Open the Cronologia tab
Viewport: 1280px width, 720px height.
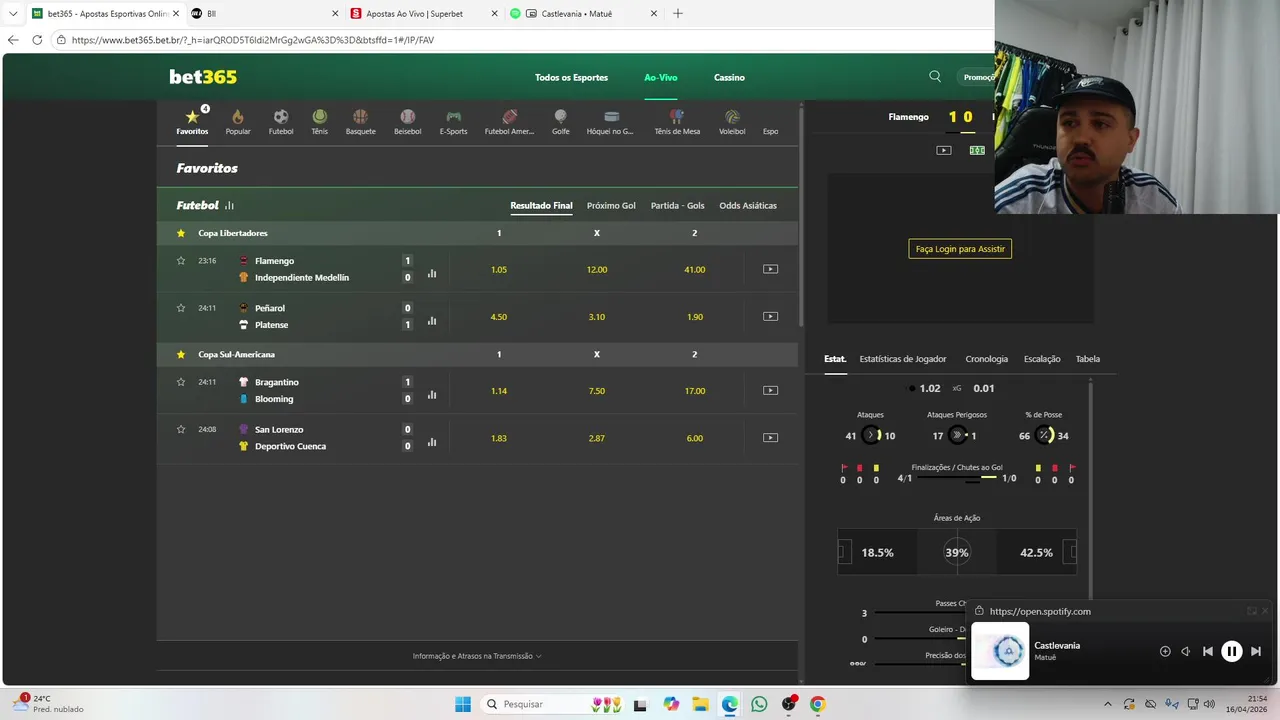(x=986, y=359)
